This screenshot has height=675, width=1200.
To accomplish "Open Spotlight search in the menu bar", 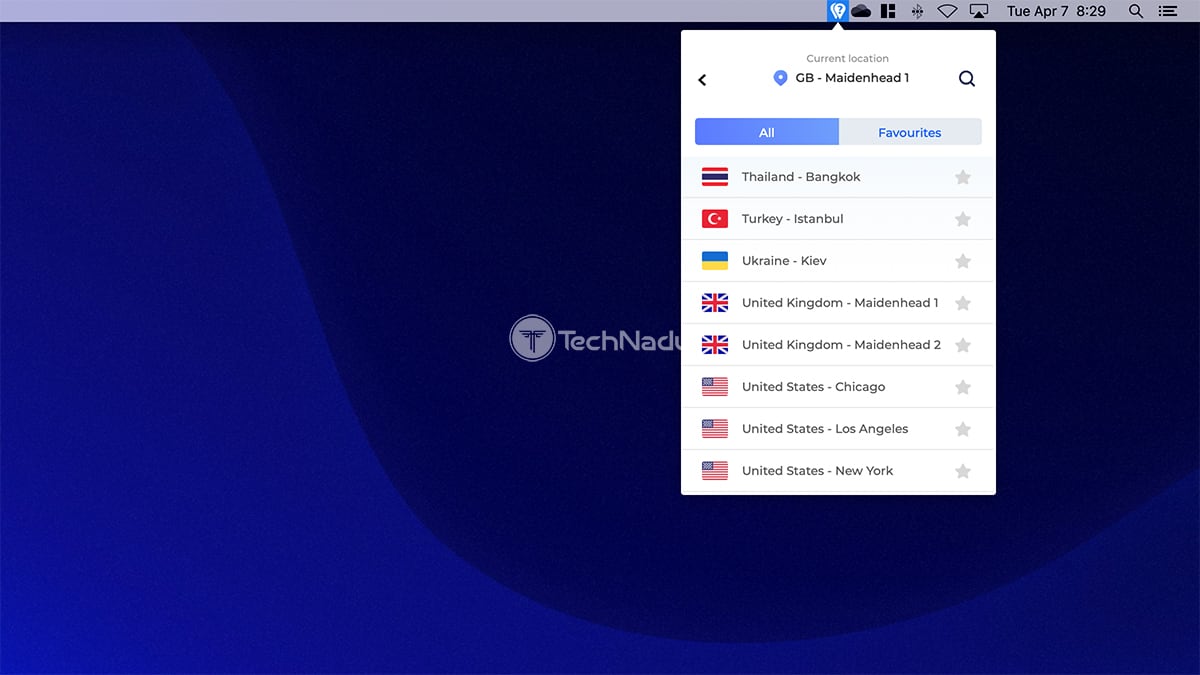I will pos(1136,11).
